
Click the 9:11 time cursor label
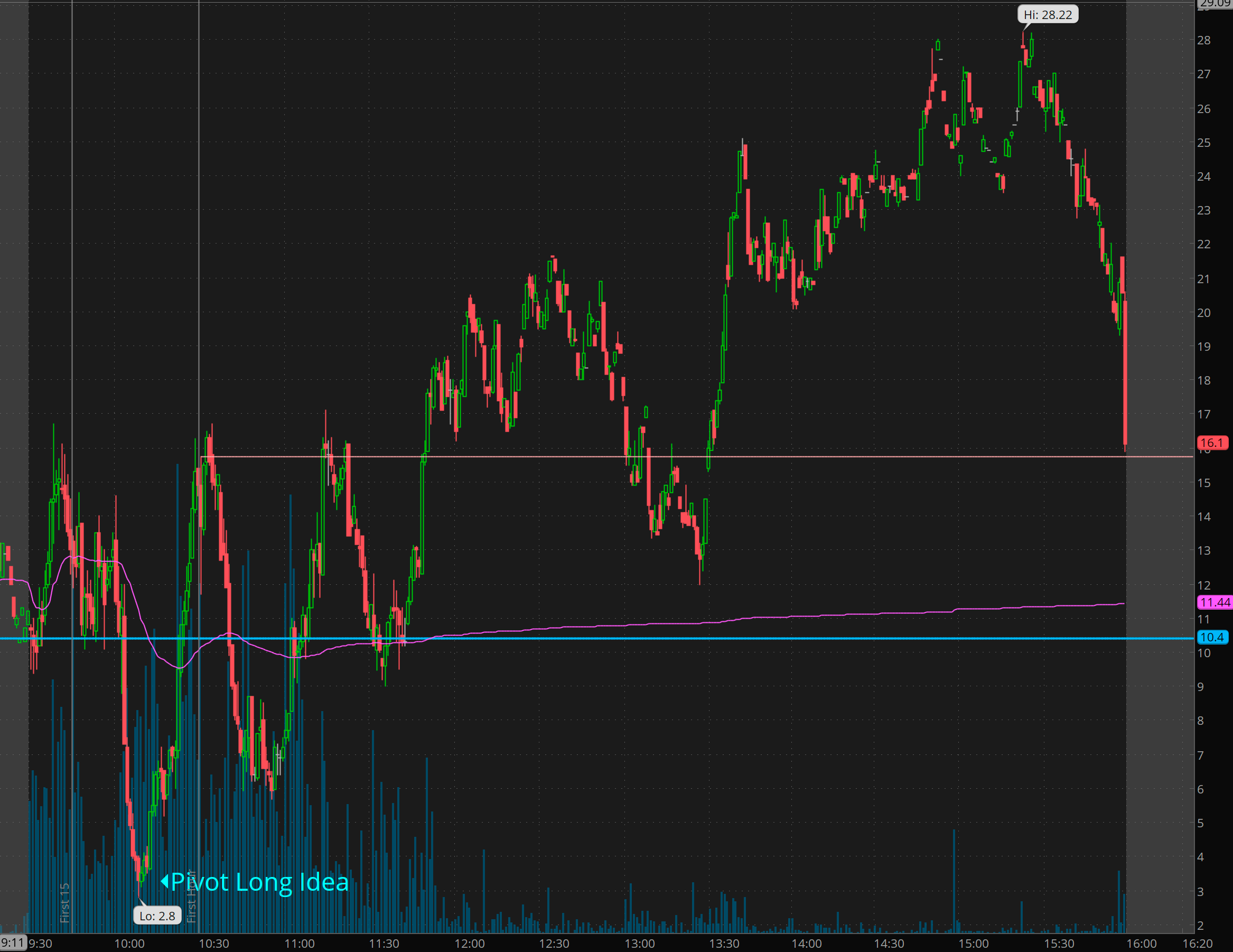(x=13, y=942)
